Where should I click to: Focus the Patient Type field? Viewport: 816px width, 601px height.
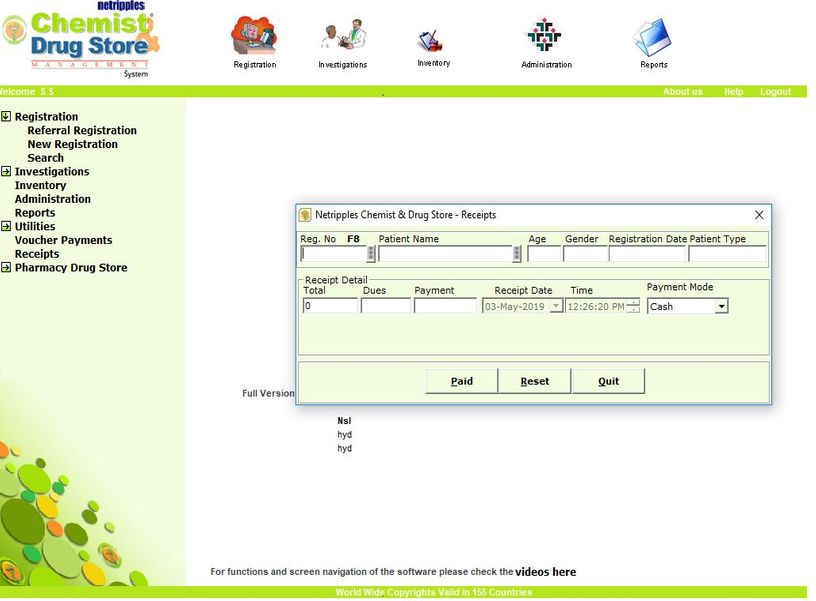(728, 253)
